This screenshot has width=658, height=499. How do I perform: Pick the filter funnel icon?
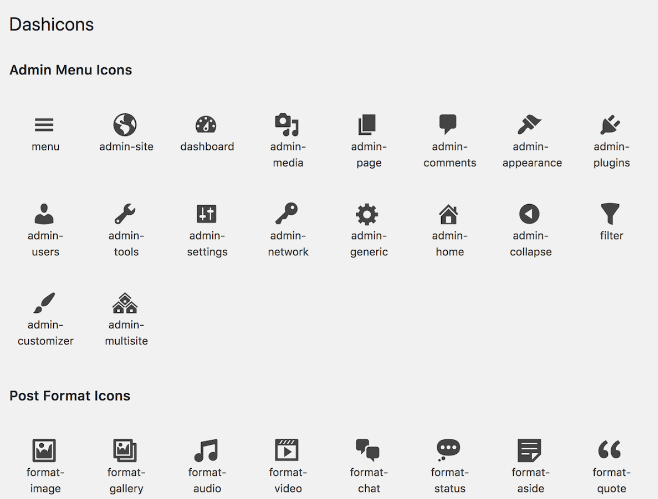(610, 213)
